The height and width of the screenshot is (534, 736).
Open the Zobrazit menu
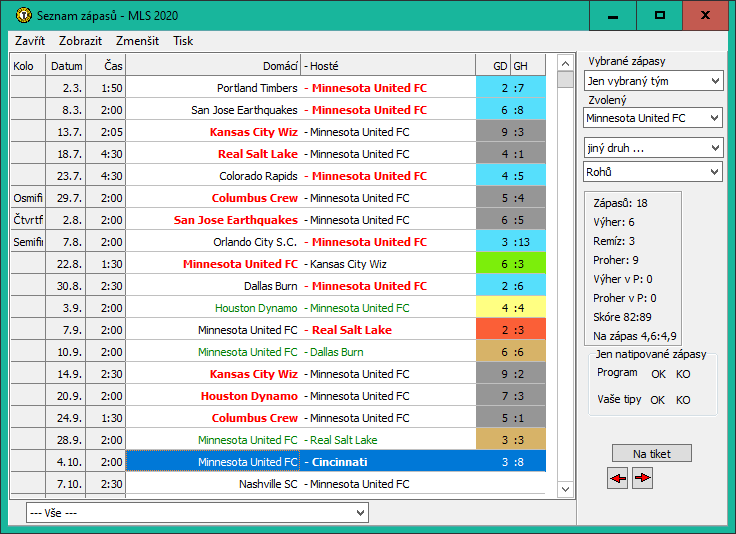tap(80, 41)
